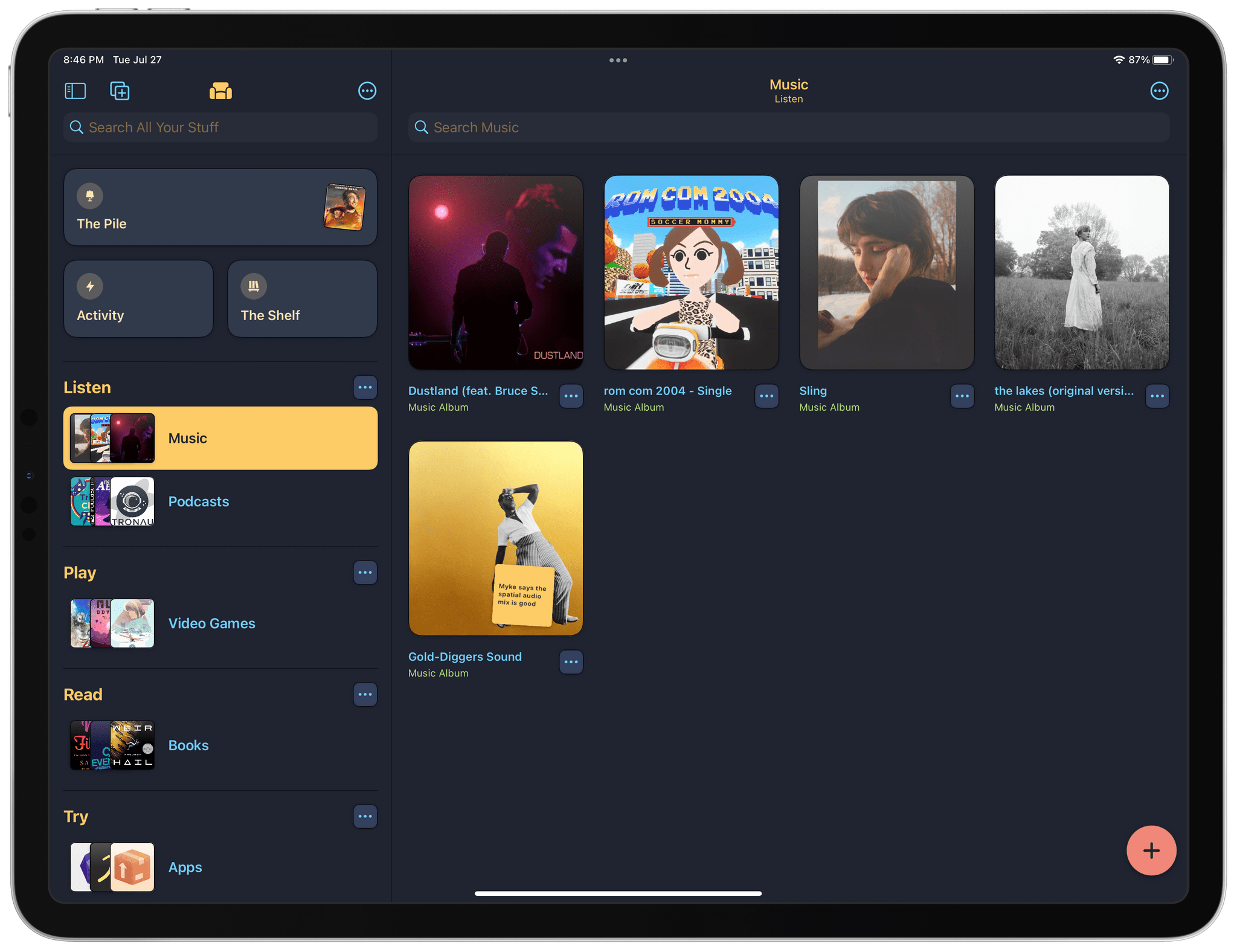Click the Gold-Diggers Sound title
The height and width of the screenshot is (952, 1237).
(x=465, y=657)
